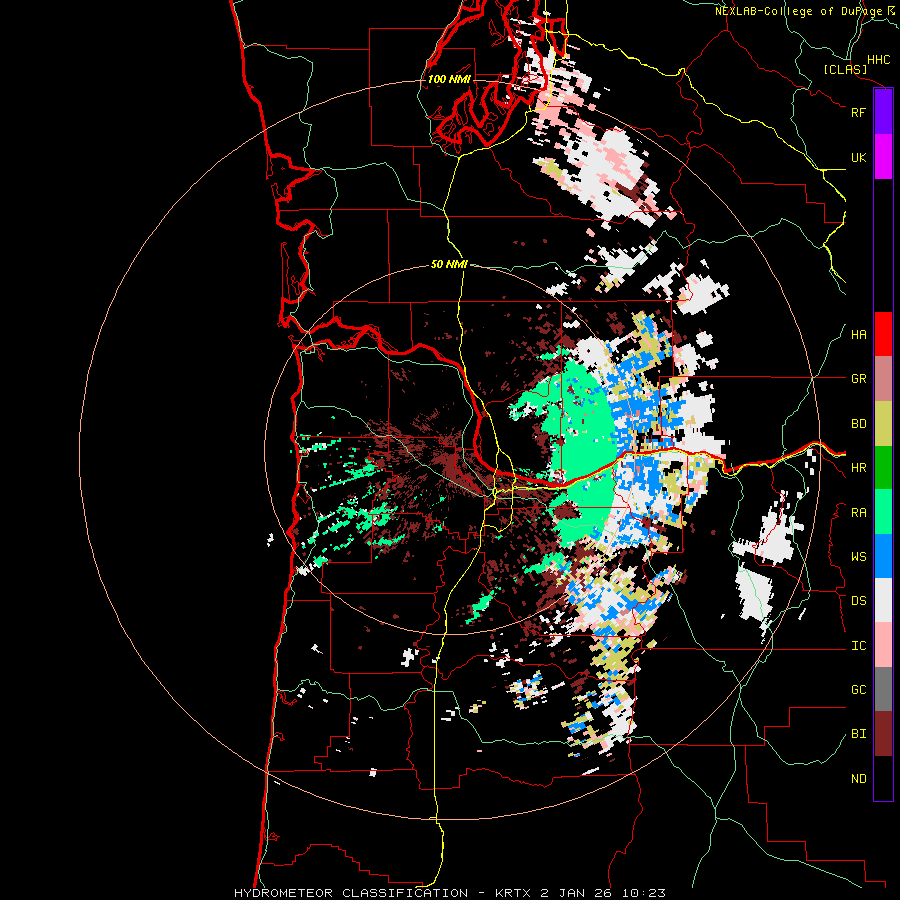Click the dark green HR swatch
This screenshot has width=900, height=900.
click(883, 468)
